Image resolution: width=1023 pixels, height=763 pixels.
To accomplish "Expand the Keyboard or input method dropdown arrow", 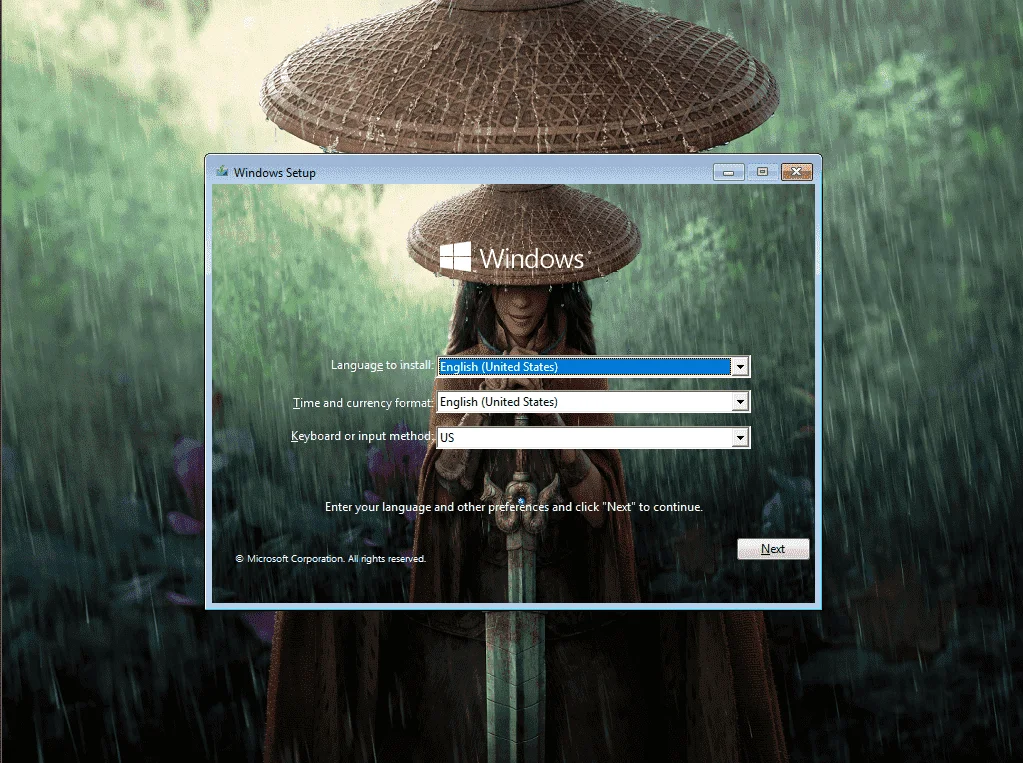I will tap(740, 437).
